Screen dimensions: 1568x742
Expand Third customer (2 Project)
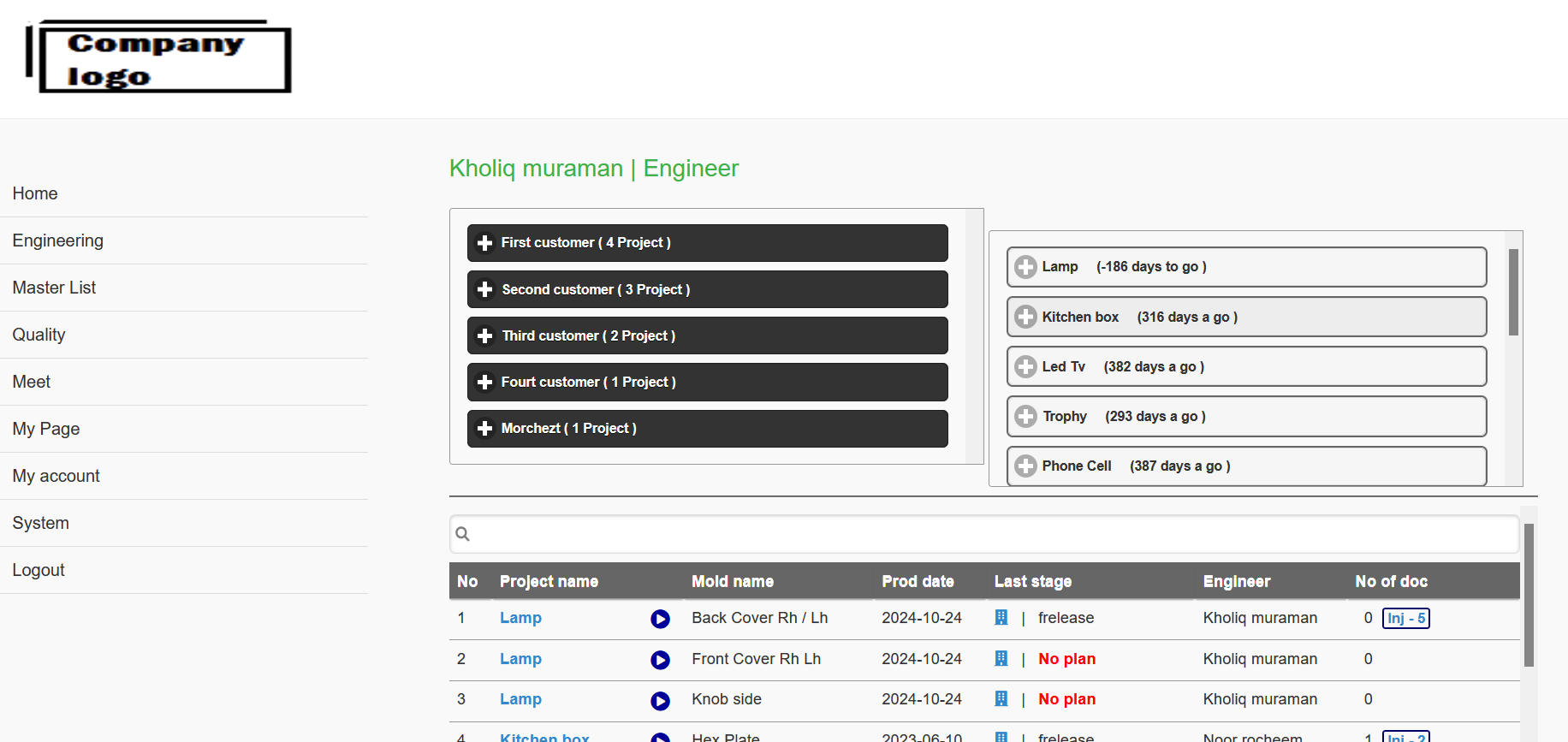707,335
